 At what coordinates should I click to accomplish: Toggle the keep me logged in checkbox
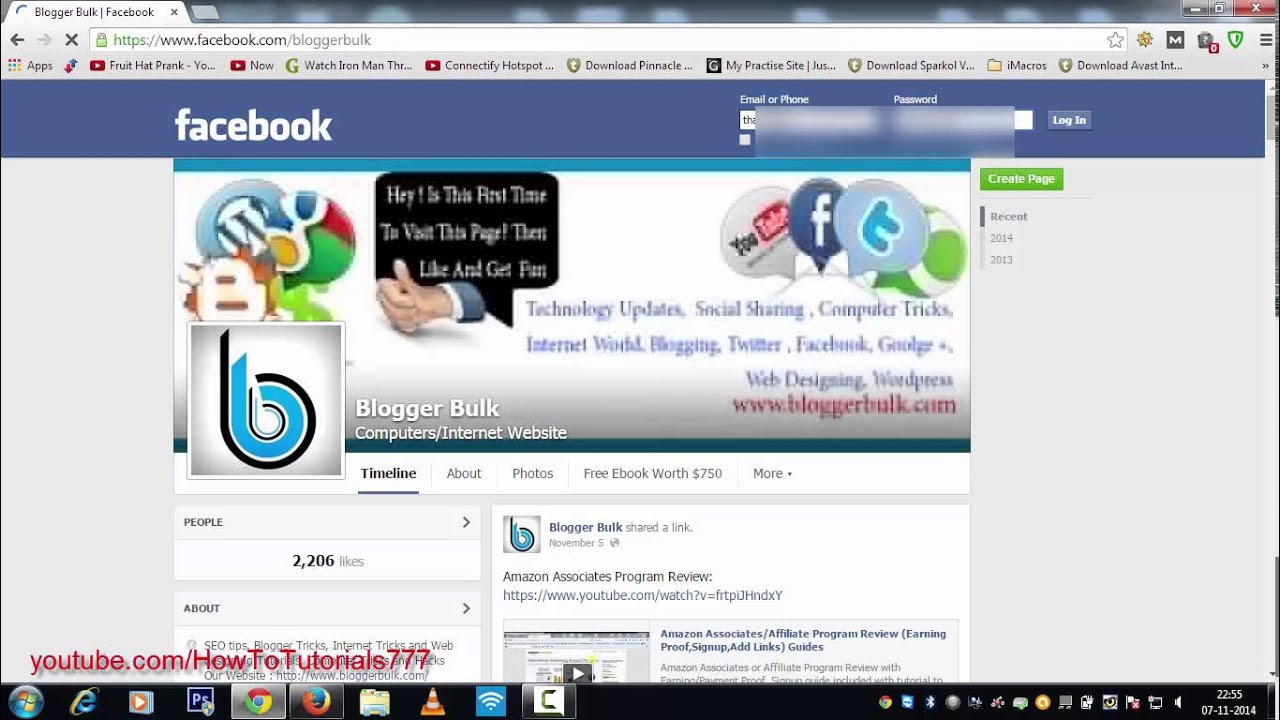tap(745, 140)
